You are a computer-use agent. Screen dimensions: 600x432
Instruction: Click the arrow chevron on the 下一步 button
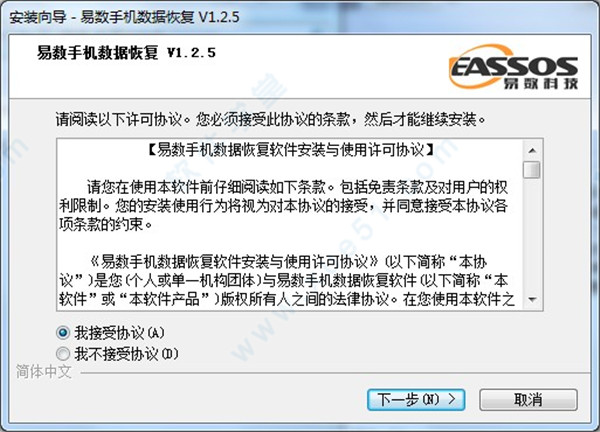click(x=452, y=399)
